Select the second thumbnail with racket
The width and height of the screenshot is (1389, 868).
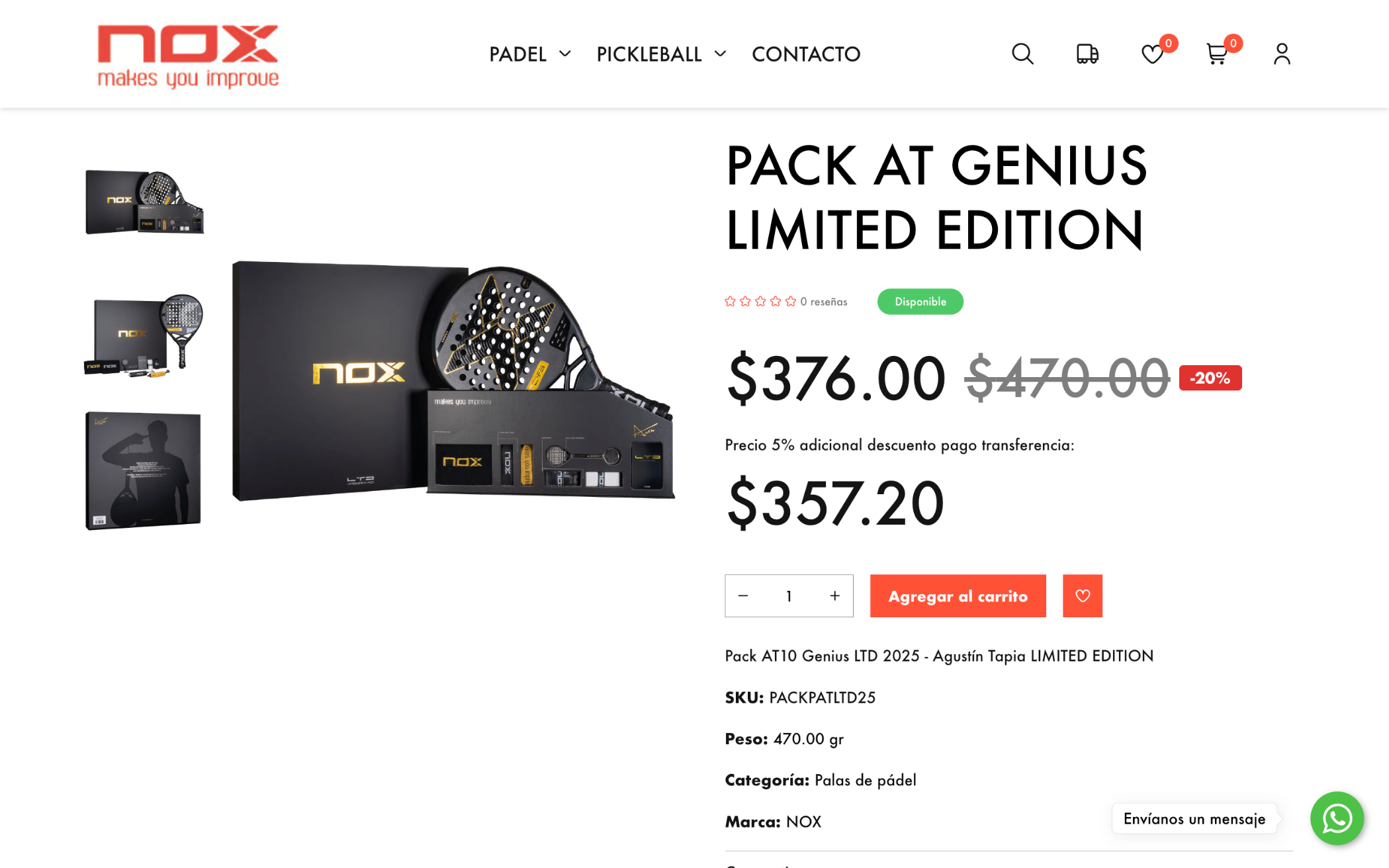144,335
